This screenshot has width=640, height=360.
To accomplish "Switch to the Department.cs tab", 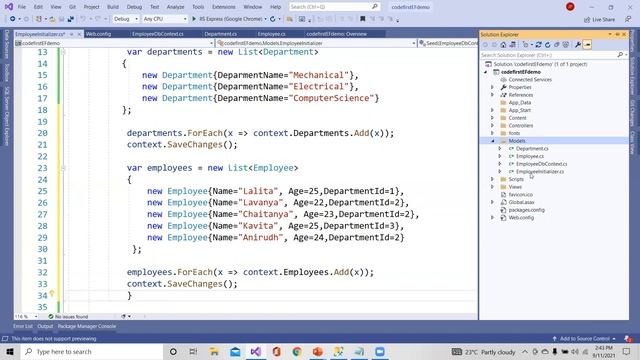I will (x=220, y=34).
